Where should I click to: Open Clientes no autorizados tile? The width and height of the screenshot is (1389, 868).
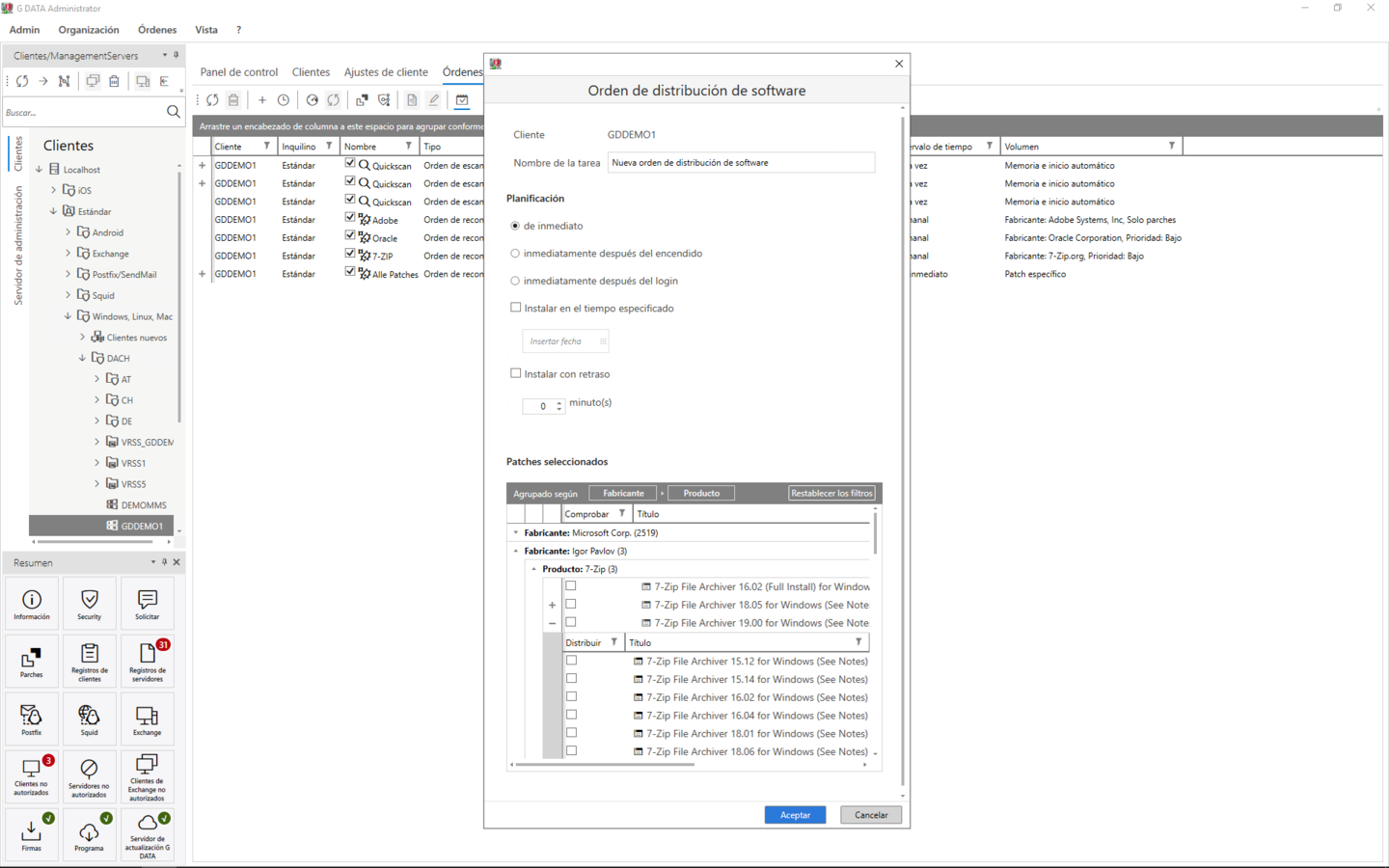(32, 777)
